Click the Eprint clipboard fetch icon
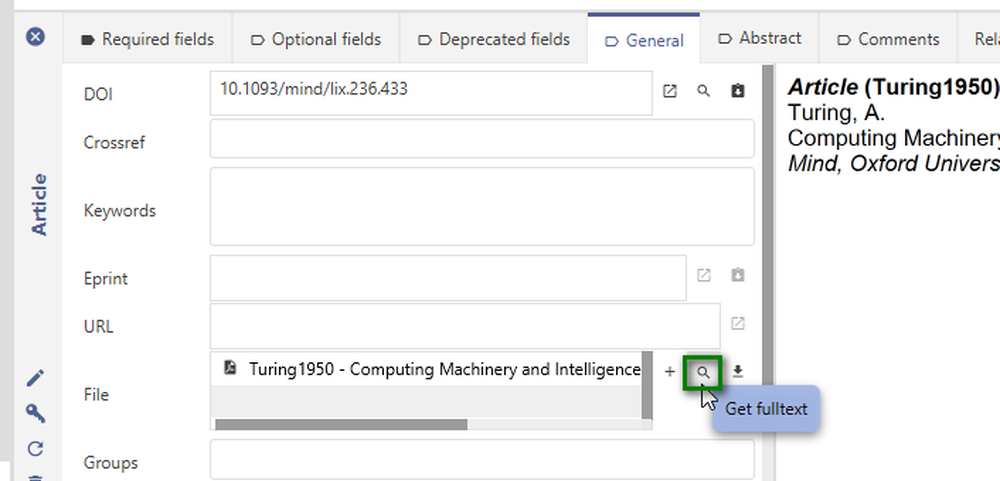Image resolution: width=1000 pixels, height=481 pixels. (737, 276)
